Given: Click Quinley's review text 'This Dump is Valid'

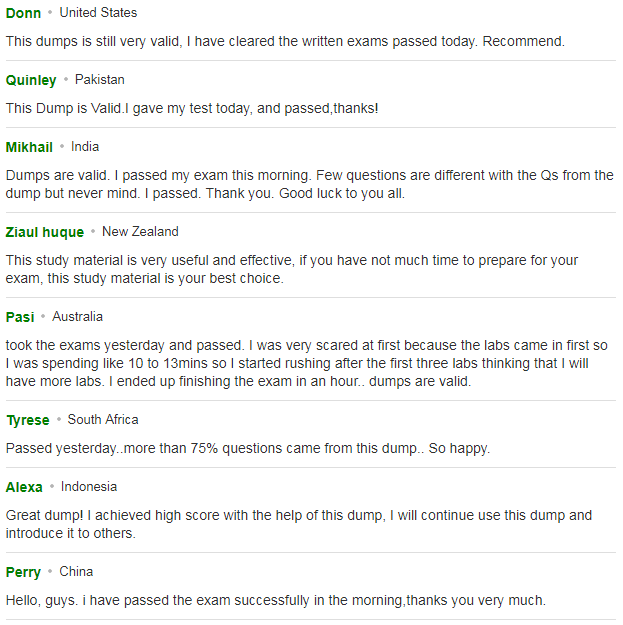Looking at the screenshot, I should 192,108.
